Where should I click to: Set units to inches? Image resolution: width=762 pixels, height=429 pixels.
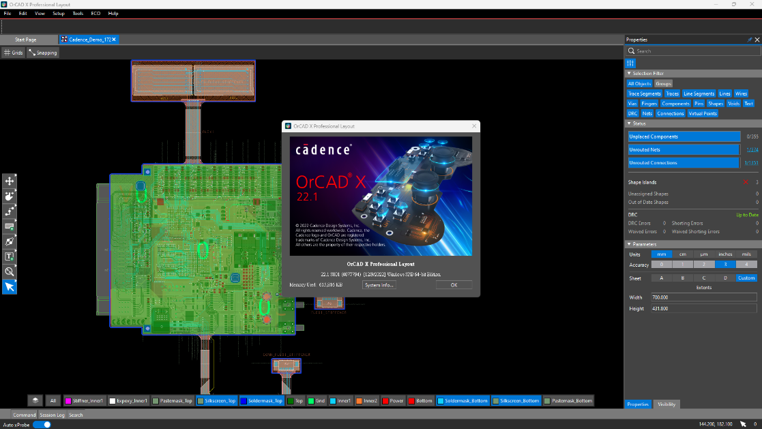(725, 254)
